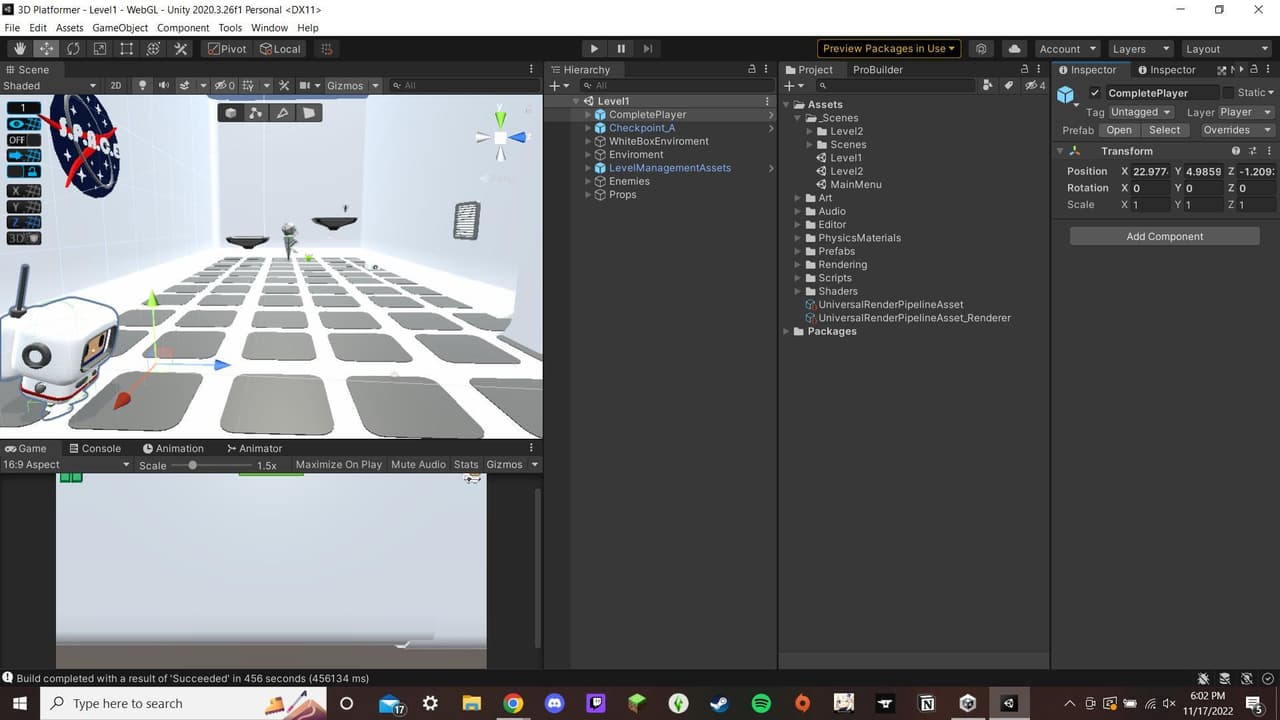The height and width of the screenshot is (720, 1280).
Task: Toggle Mute Audio in Game view
Action: tap(418, 464)
